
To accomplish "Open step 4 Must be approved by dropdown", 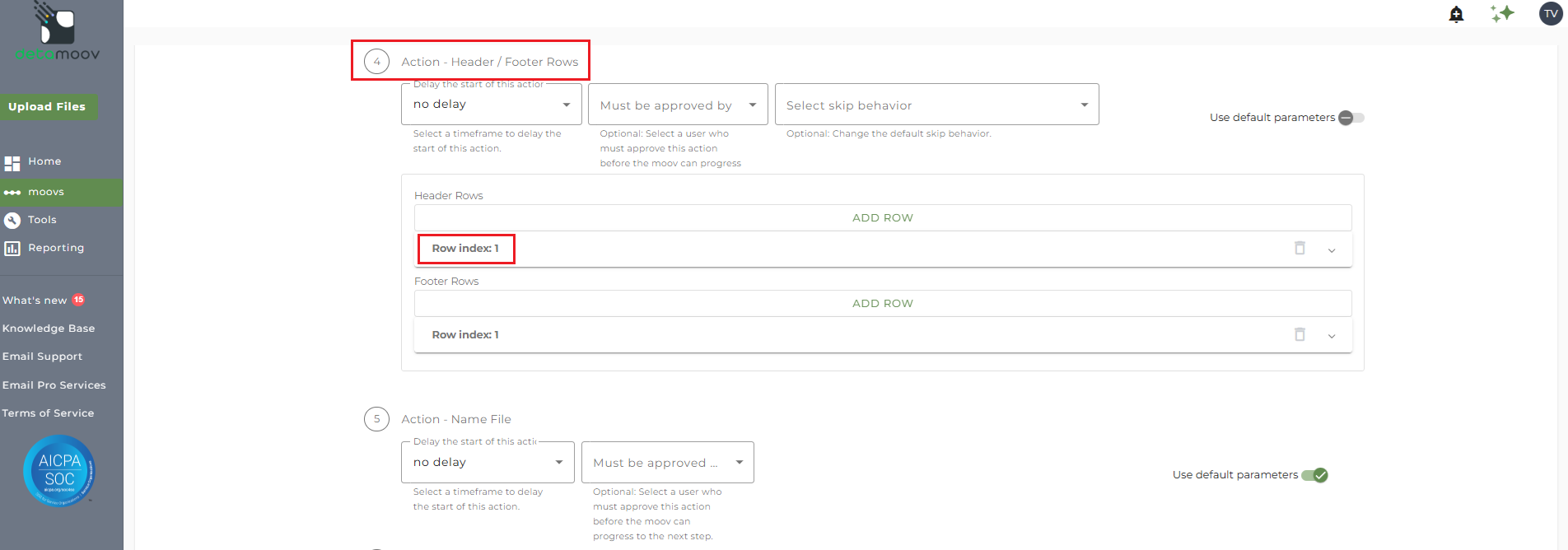I will click(678, 105).
